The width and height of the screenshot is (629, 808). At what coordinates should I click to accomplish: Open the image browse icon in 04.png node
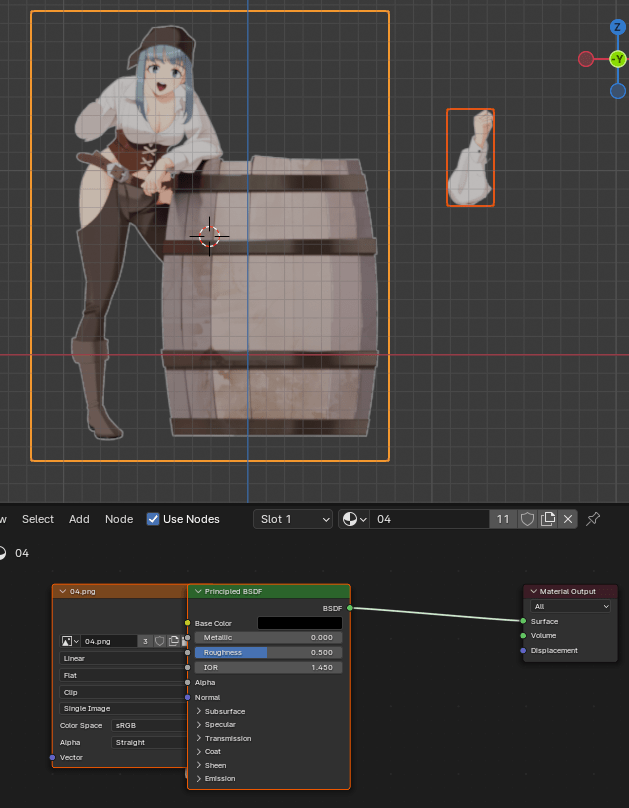(70, 641)
